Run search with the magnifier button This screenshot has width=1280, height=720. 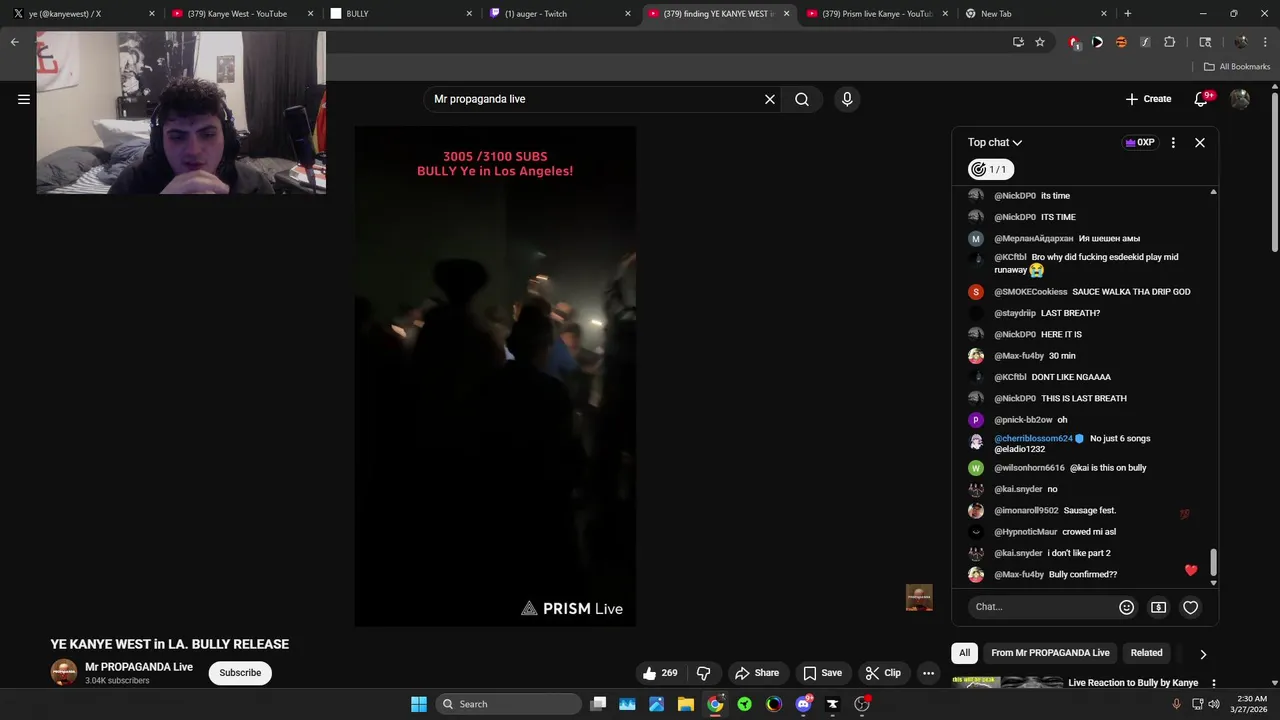point(802,99)
